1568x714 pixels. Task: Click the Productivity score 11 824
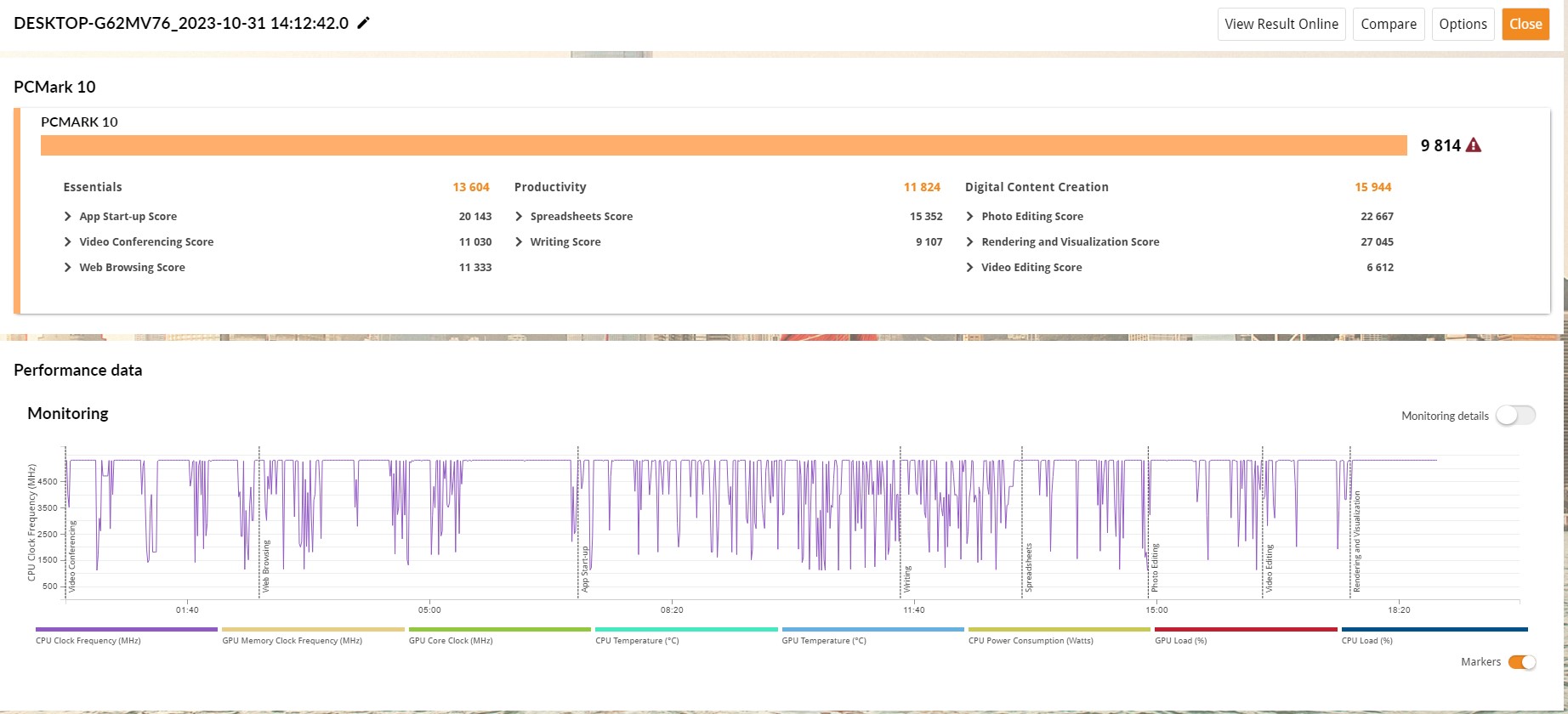coord(922,187)
